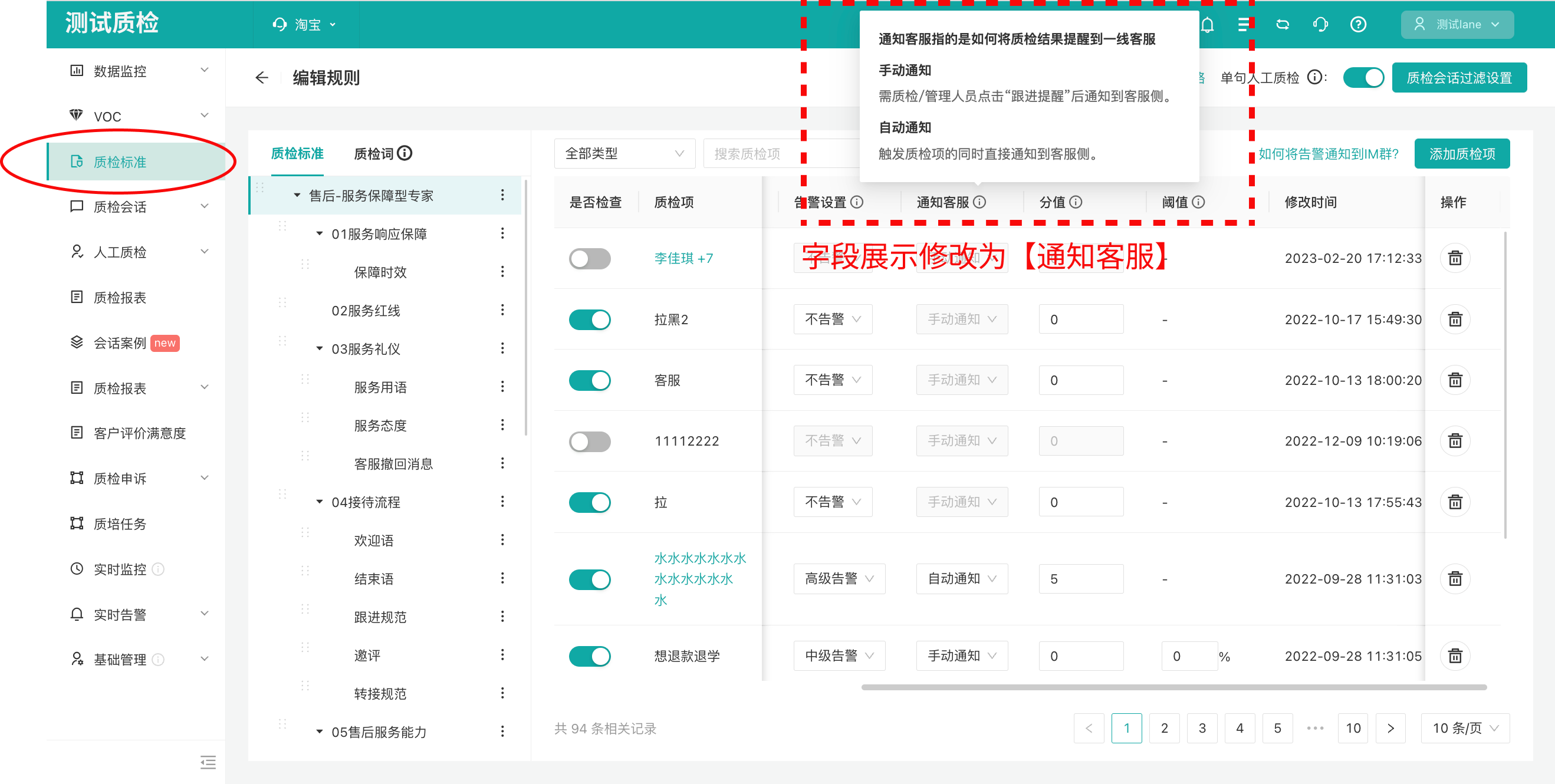Click the tree panel vertical scrollbar
The image size is (1555, 784).
526,308
